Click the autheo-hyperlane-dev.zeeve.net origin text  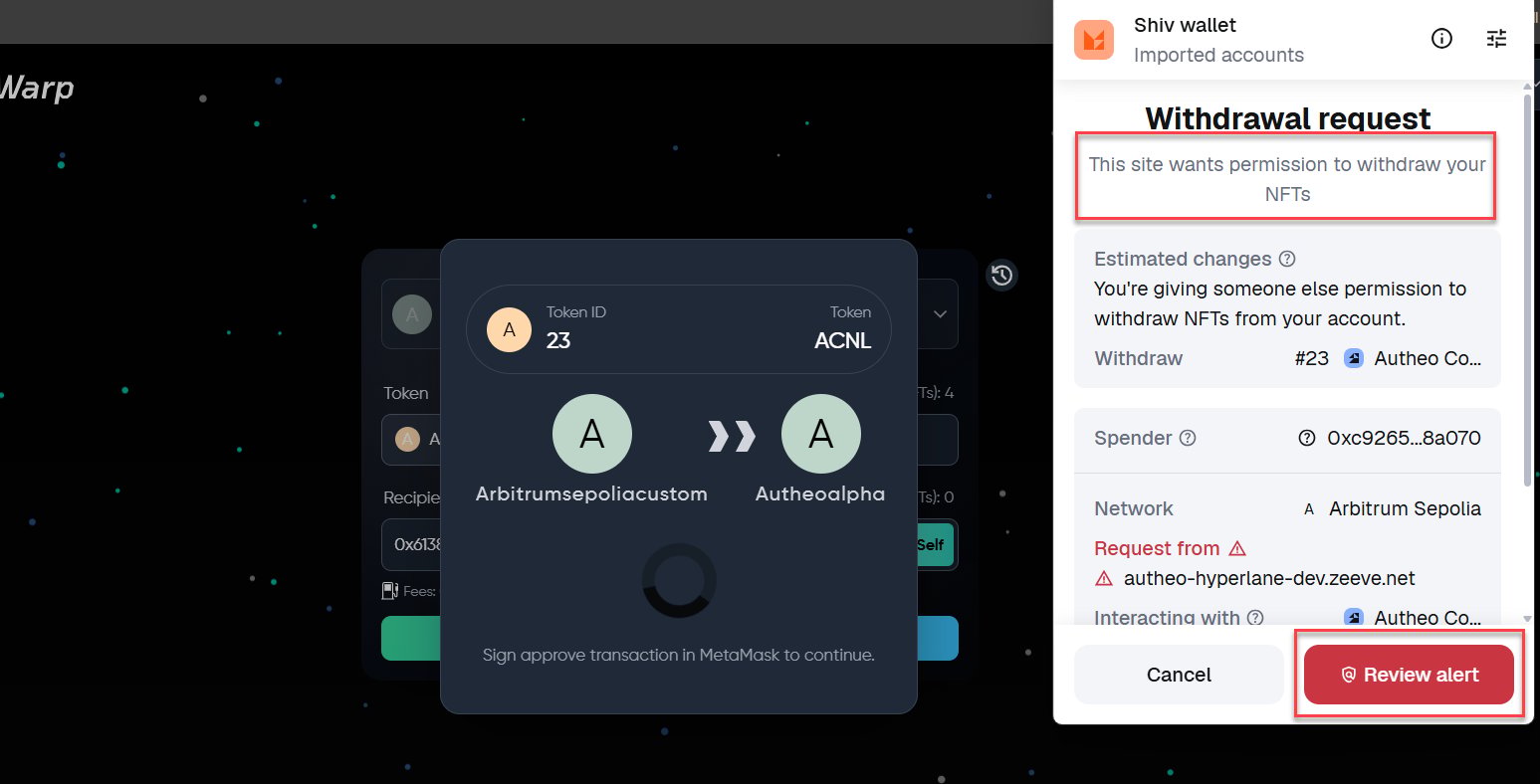pos(1269,578)
